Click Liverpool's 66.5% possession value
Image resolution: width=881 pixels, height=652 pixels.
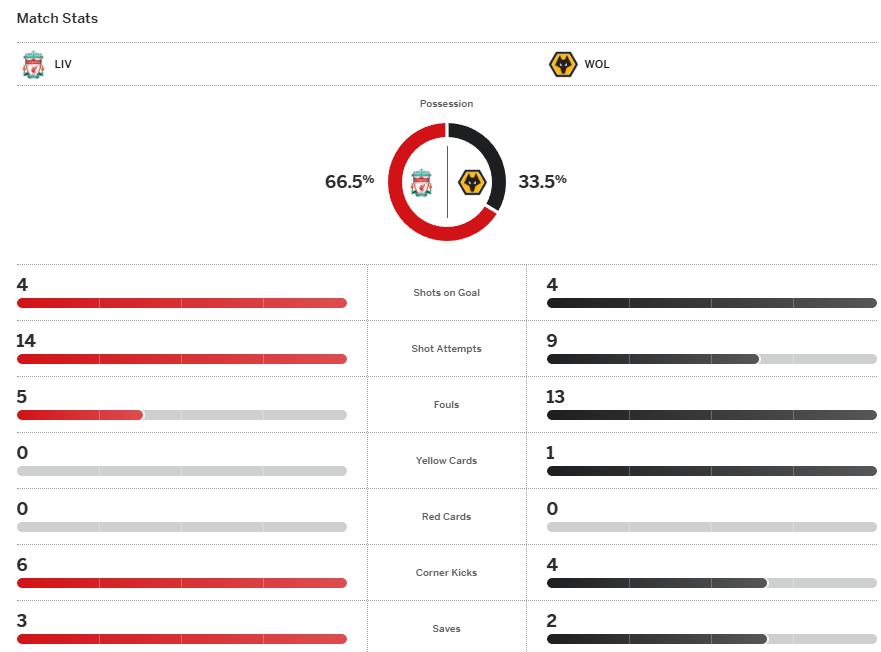click(349, 181)
